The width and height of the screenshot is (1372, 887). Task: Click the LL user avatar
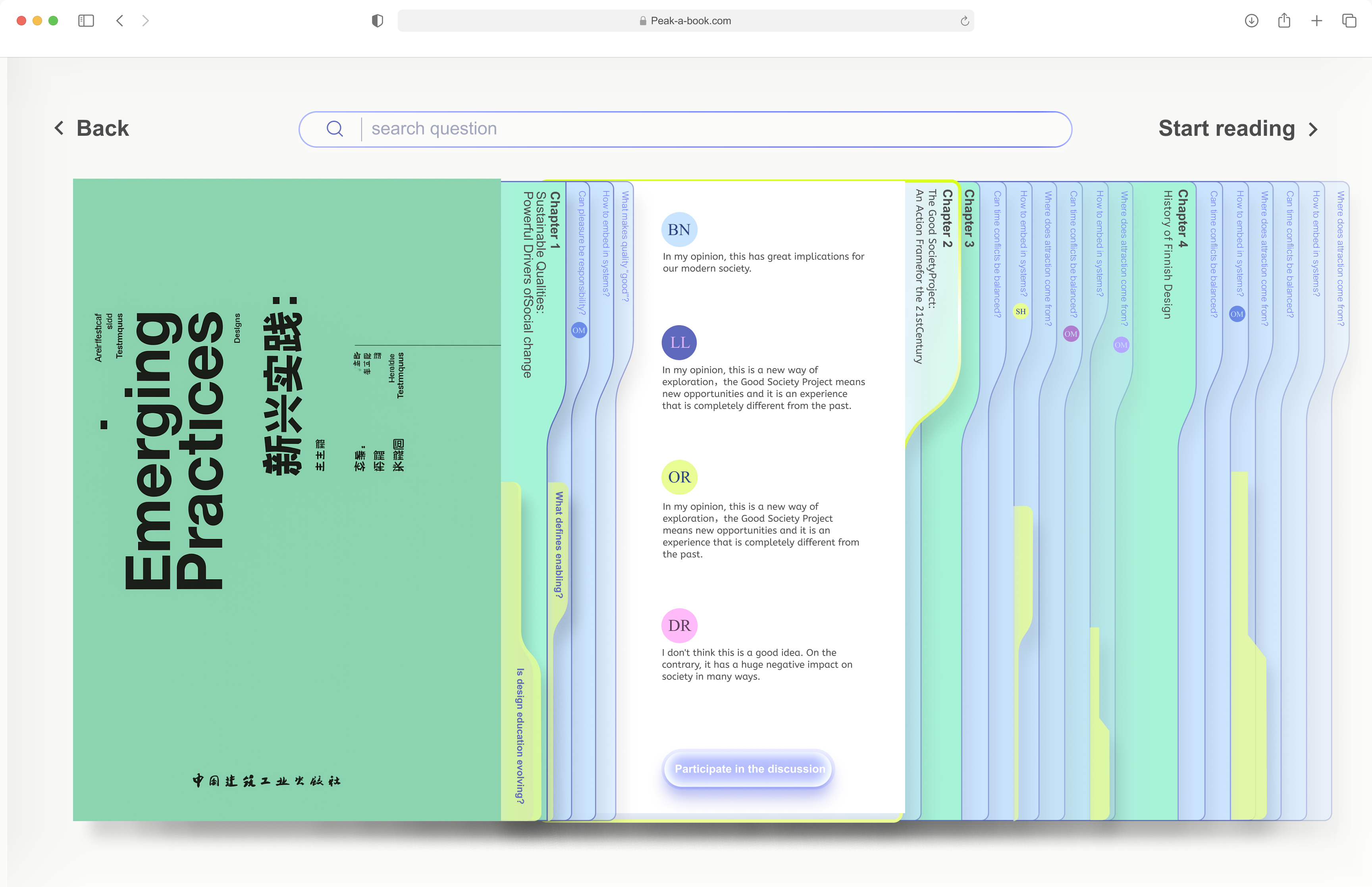[679, 343]
